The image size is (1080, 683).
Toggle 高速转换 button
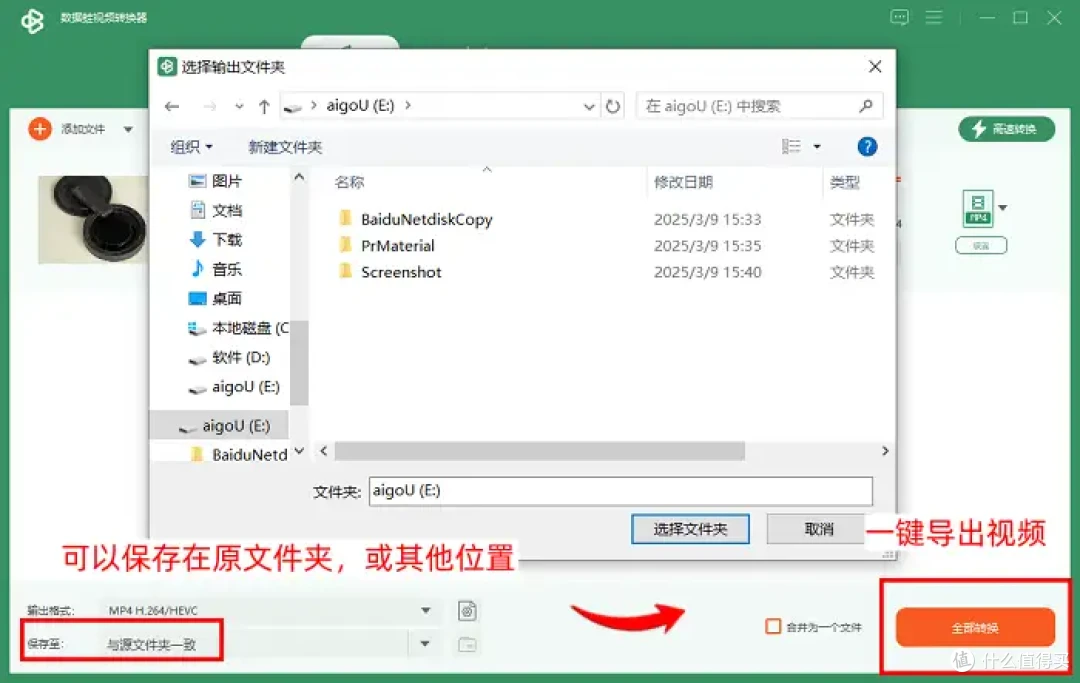pos(1006,129)
